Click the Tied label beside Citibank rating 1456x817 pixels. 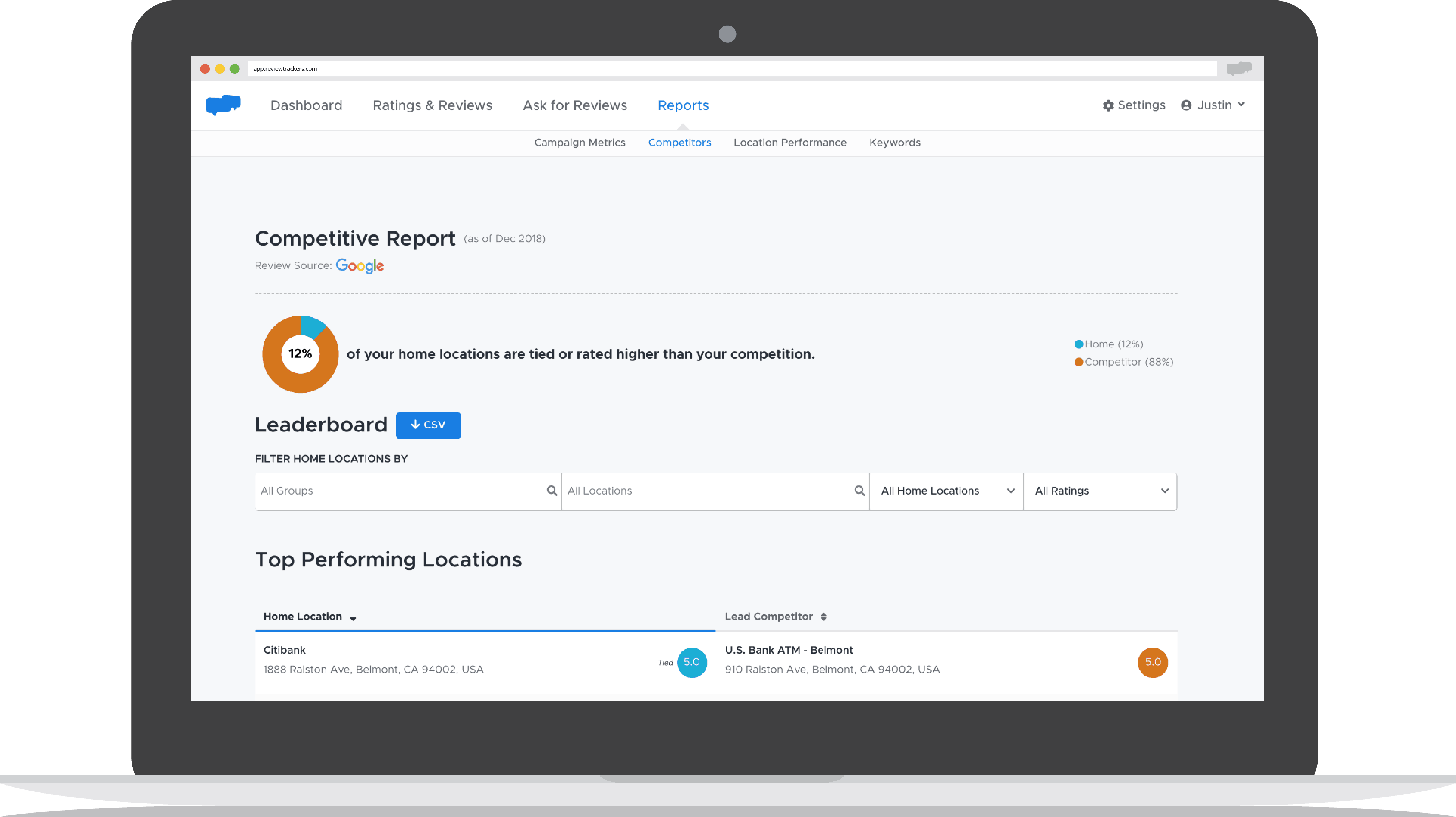coord(665,663)
